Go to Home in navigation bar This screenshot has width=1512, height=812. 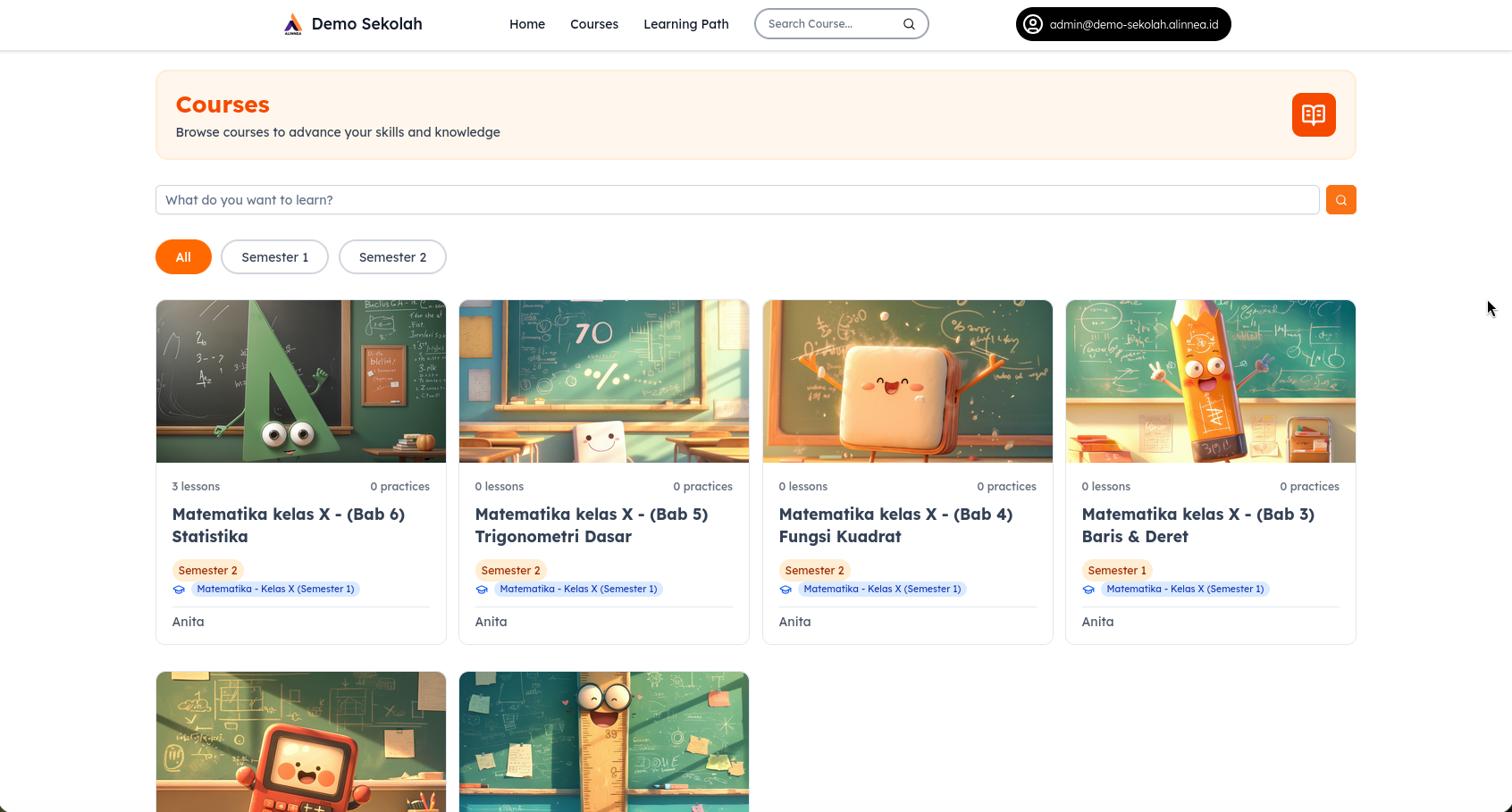[526, 24]
